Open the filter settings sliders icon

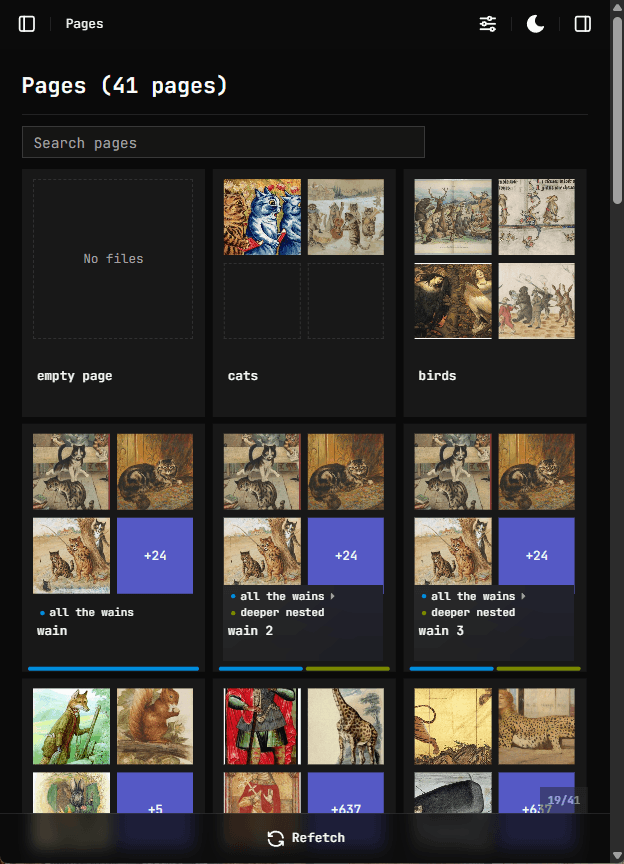click(488, 24)
